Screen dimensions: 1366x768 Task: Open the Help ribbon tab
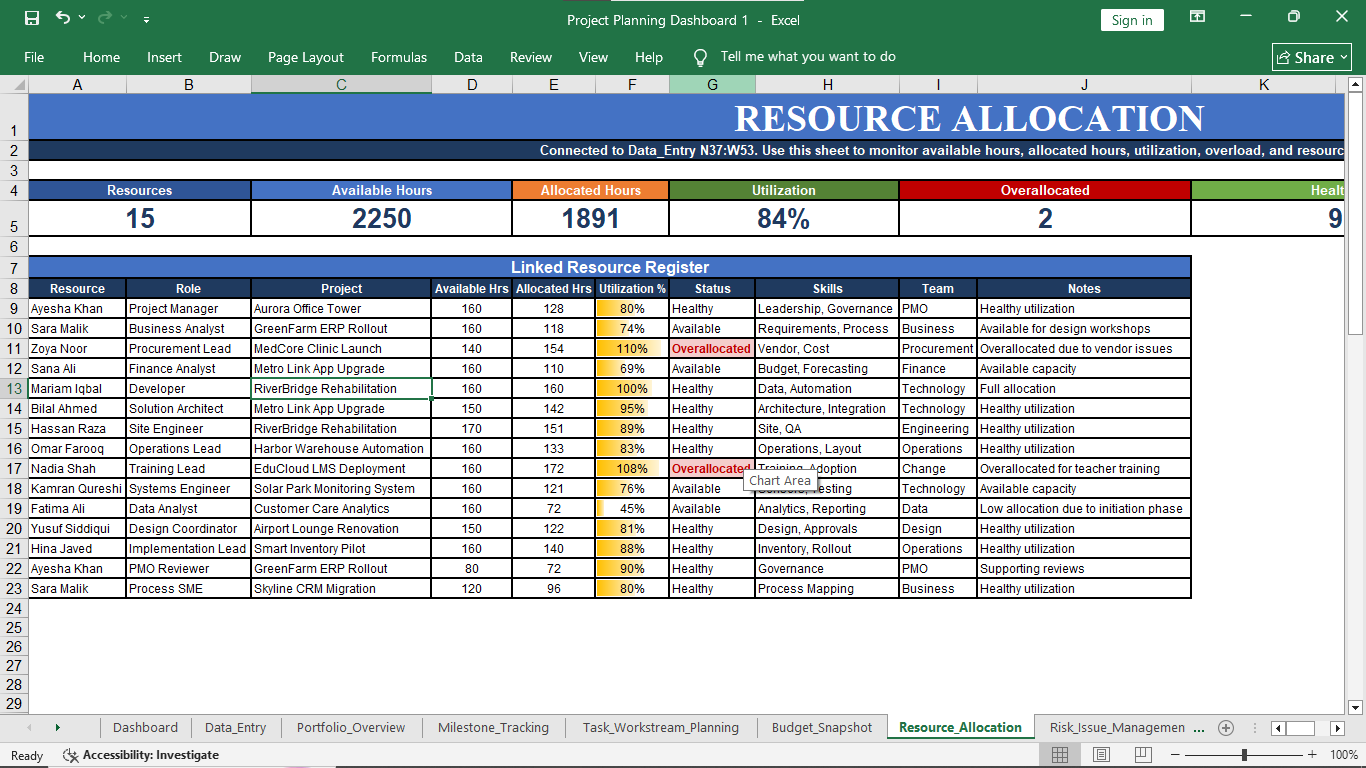pos(649,57)
